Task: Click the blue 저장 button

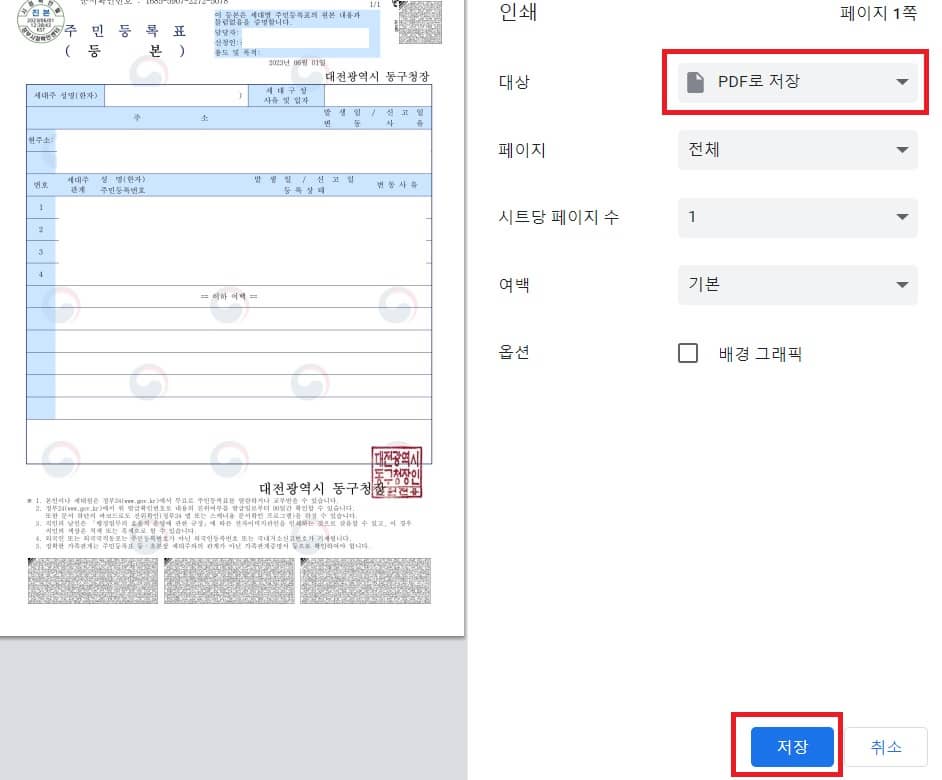Action: pyautogui.click(x=792, y=746)
